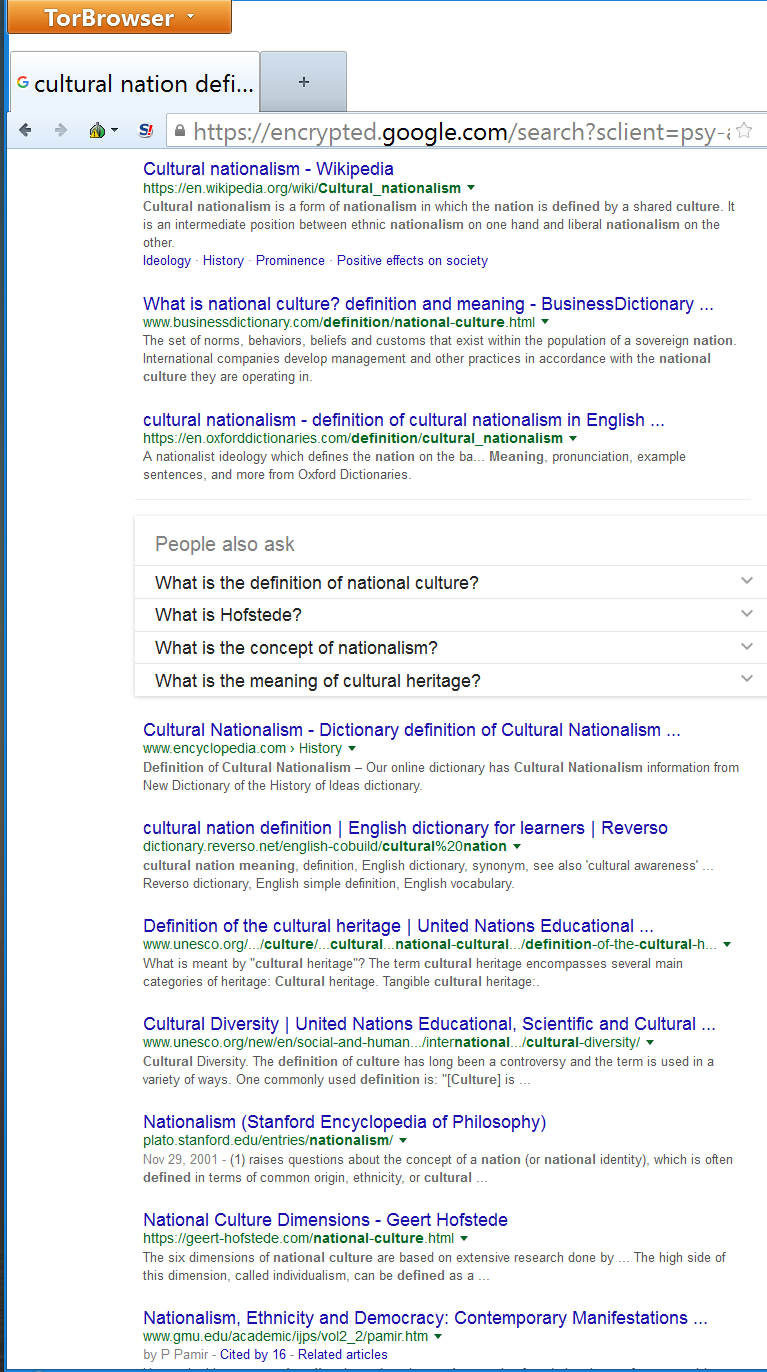Open a new tab with plus button
This screenshot has height=1372, width=767.
tap(303, 82)
